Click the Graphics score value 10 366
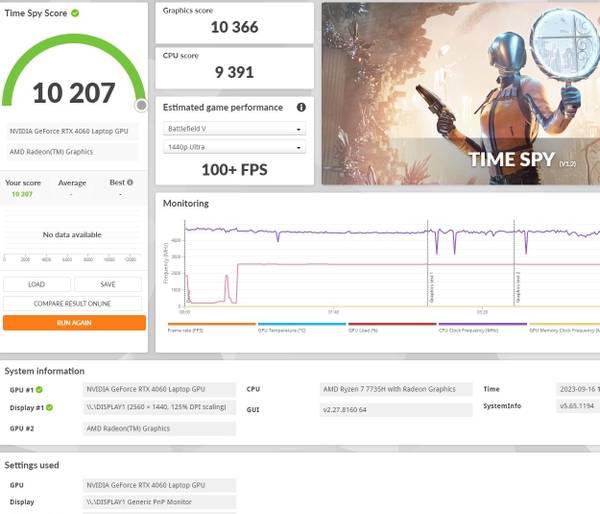600x514 pixels. point(235,27)
